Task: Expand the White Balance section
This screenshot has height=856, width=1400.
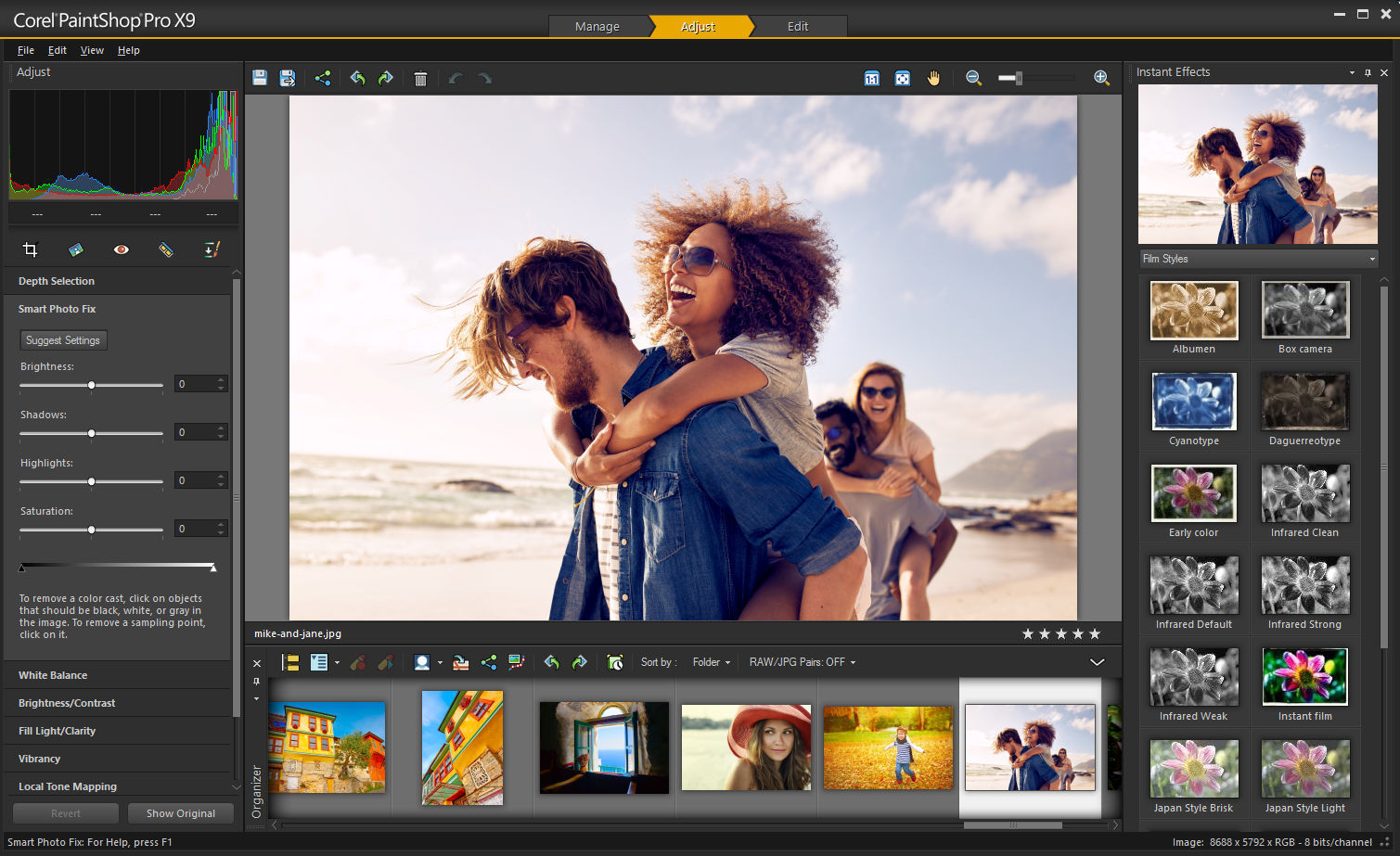Action: 53,675
